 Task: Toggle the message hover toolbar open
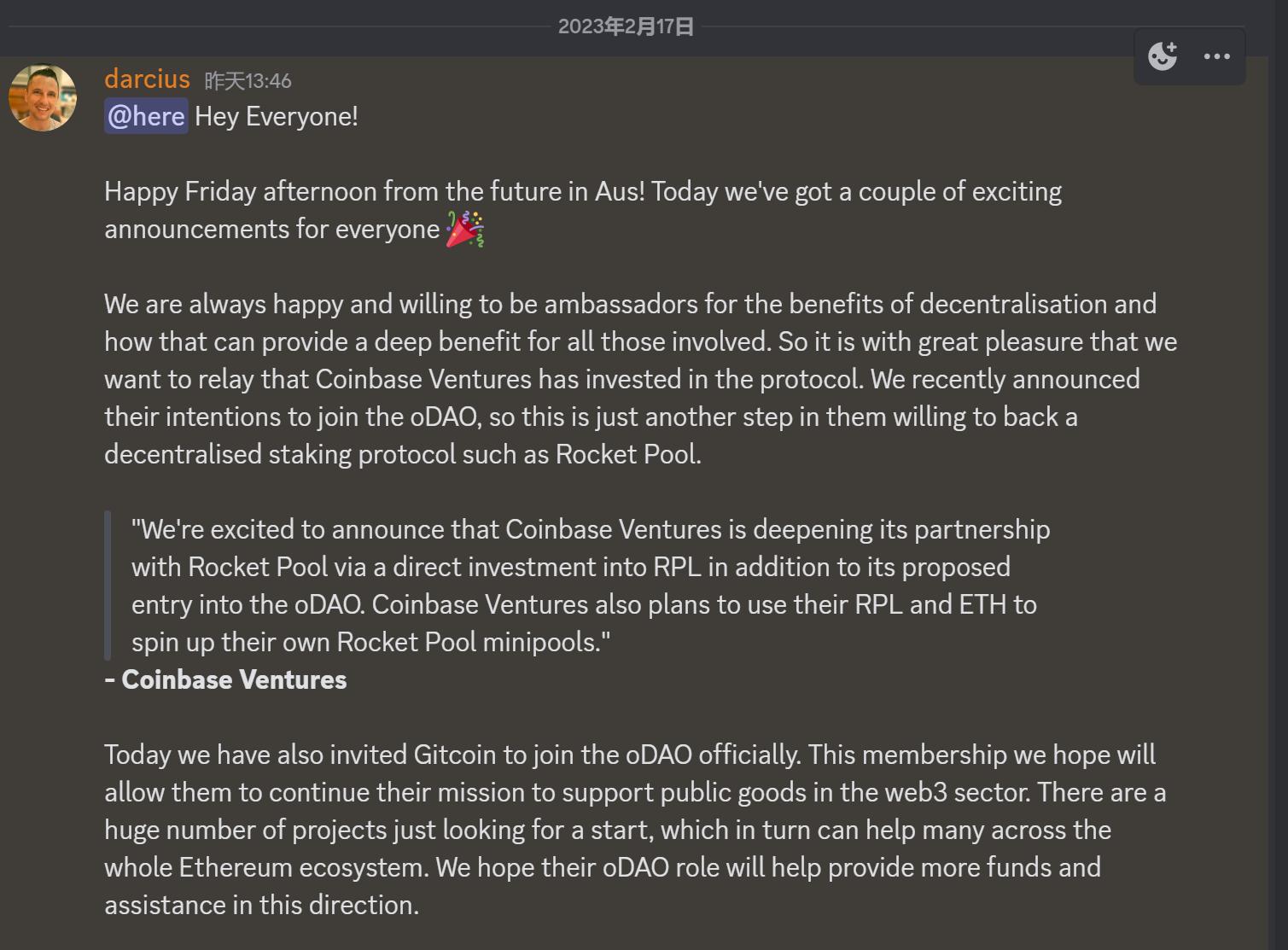click(1189, 55)
